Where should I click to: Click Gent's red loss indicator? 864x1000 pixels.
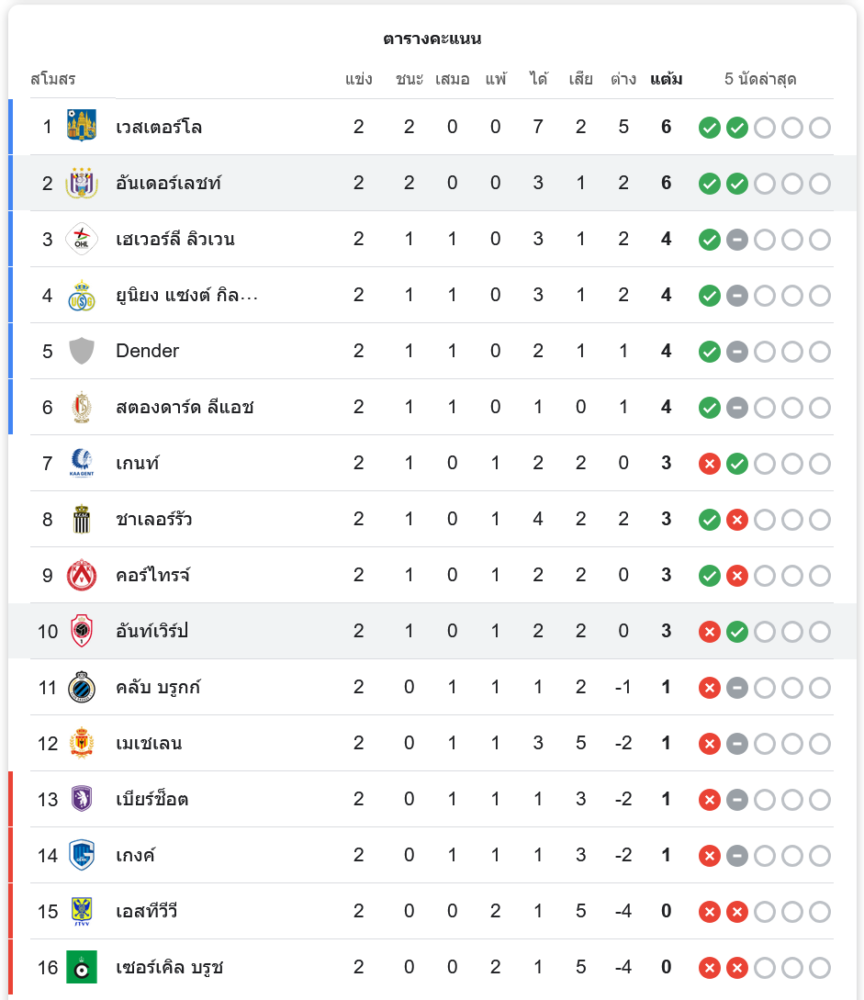pyautogui.click(x=709, y=463)
